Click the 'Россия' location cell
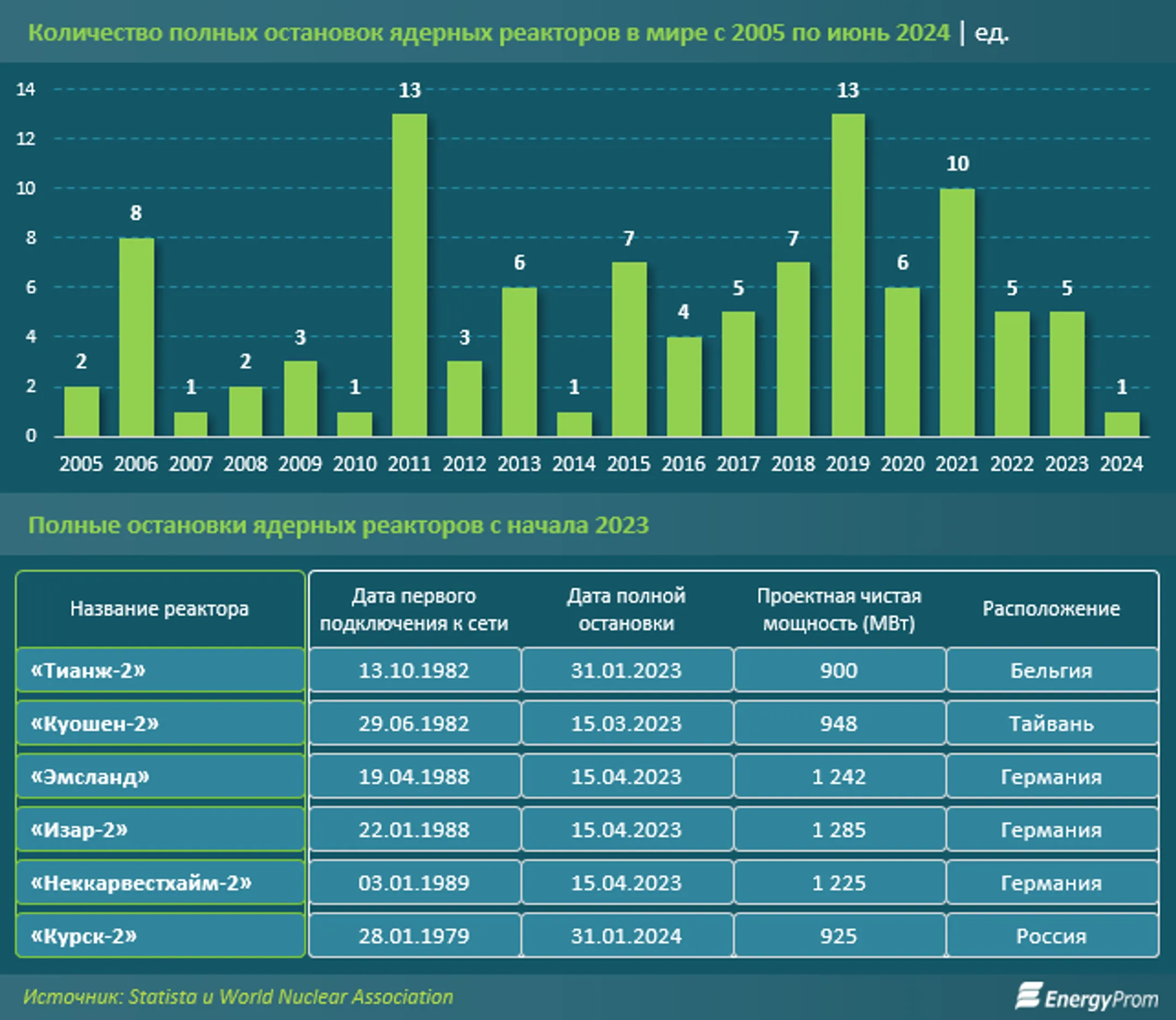This screenshot has height=1020, width=1176. [1052, 936]
